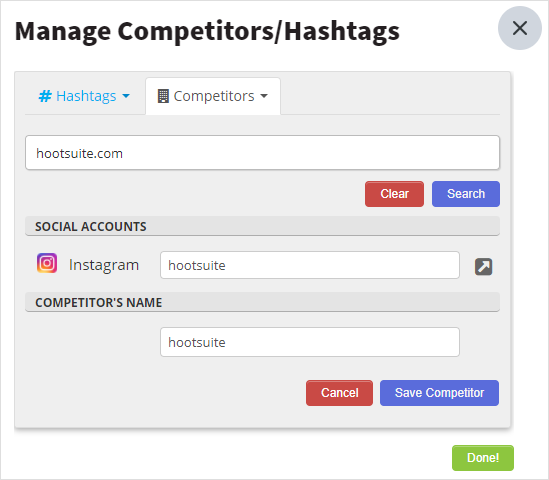Save Competitor hootsuite
Viewport: 549px width, 480px height.
(x=439, y=393)
